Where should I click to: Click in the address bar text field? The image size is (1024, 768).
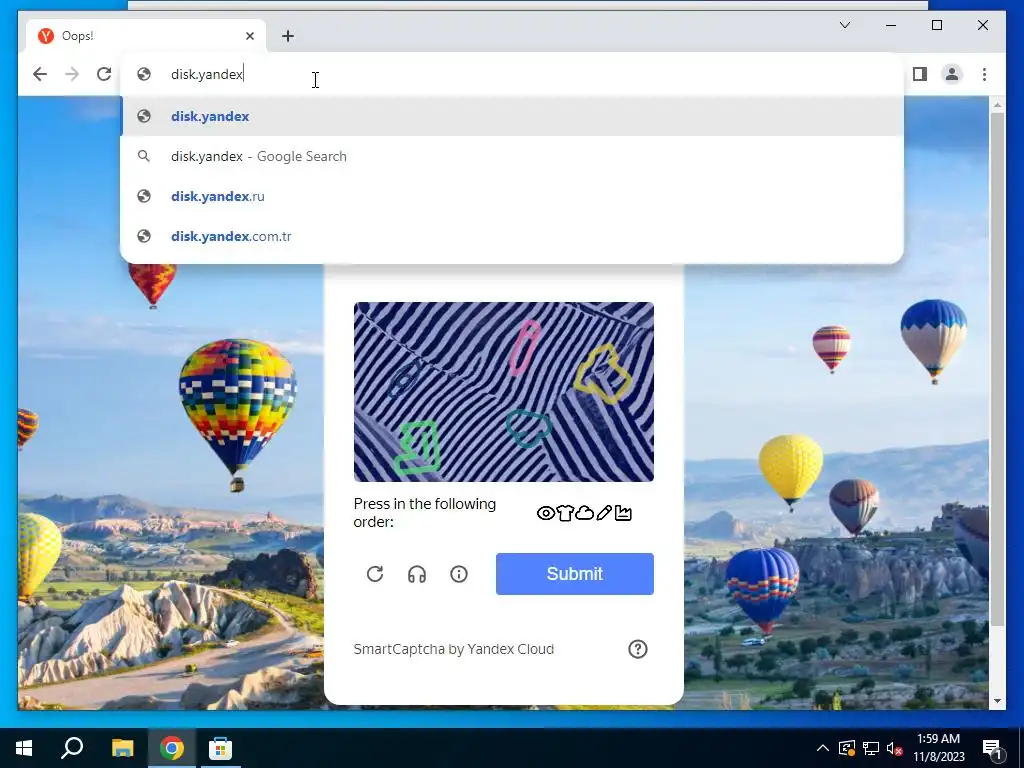point(512,74)
